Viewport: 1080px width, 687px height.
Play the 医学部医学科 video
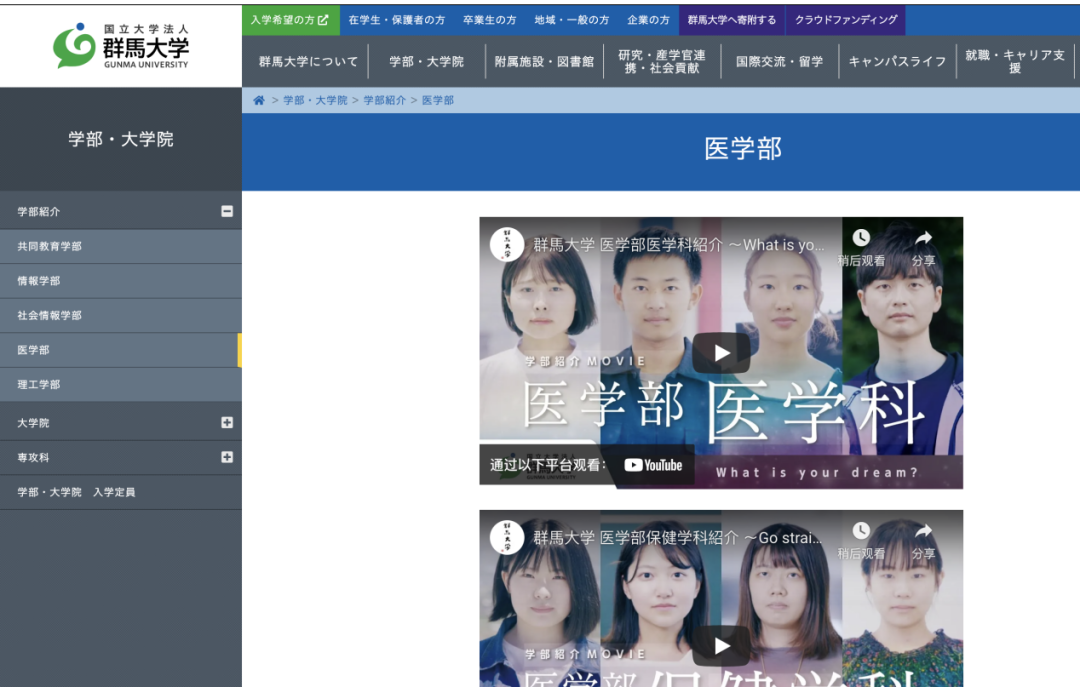coord(721,353)
